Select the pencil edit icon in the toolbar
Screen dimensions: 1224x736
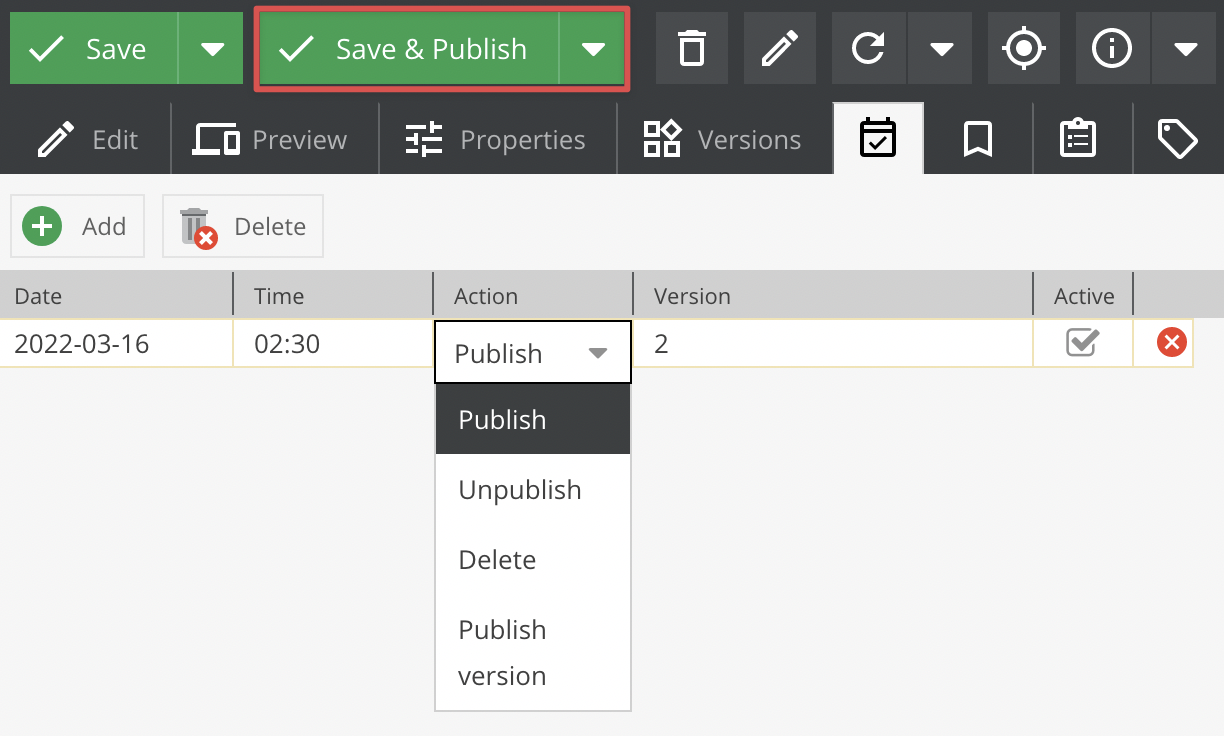point(780,47)
